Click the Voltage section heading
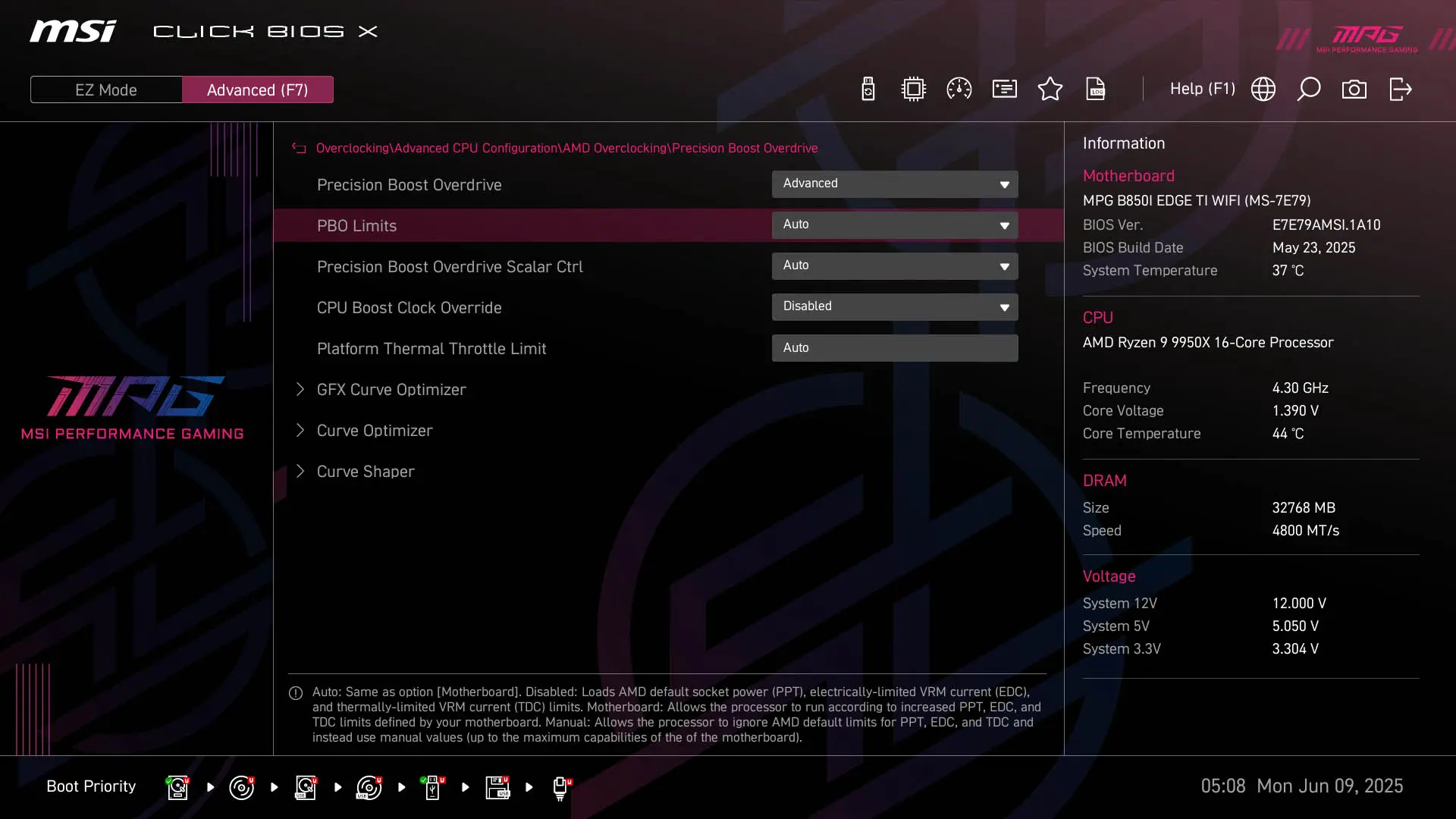 click(x=1109, y=576)
